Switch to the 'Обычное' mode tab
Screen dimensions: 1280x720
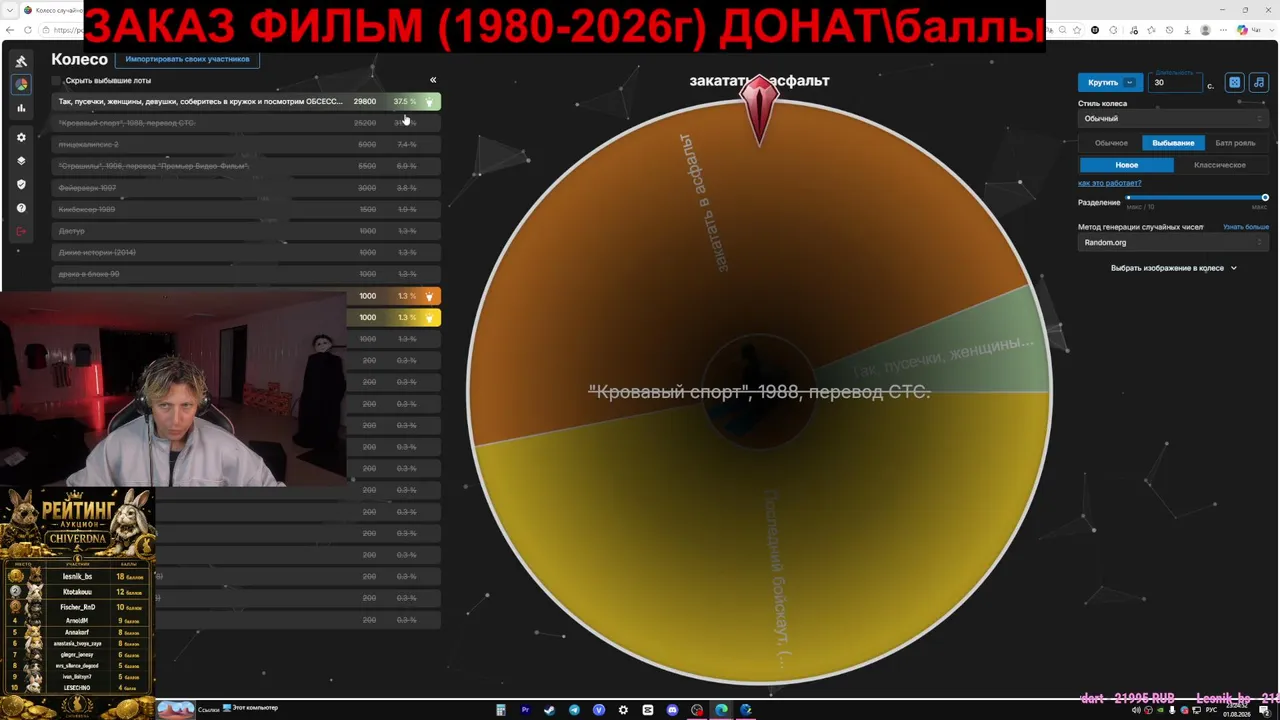pyautogui.click(x=1111, y=143)
